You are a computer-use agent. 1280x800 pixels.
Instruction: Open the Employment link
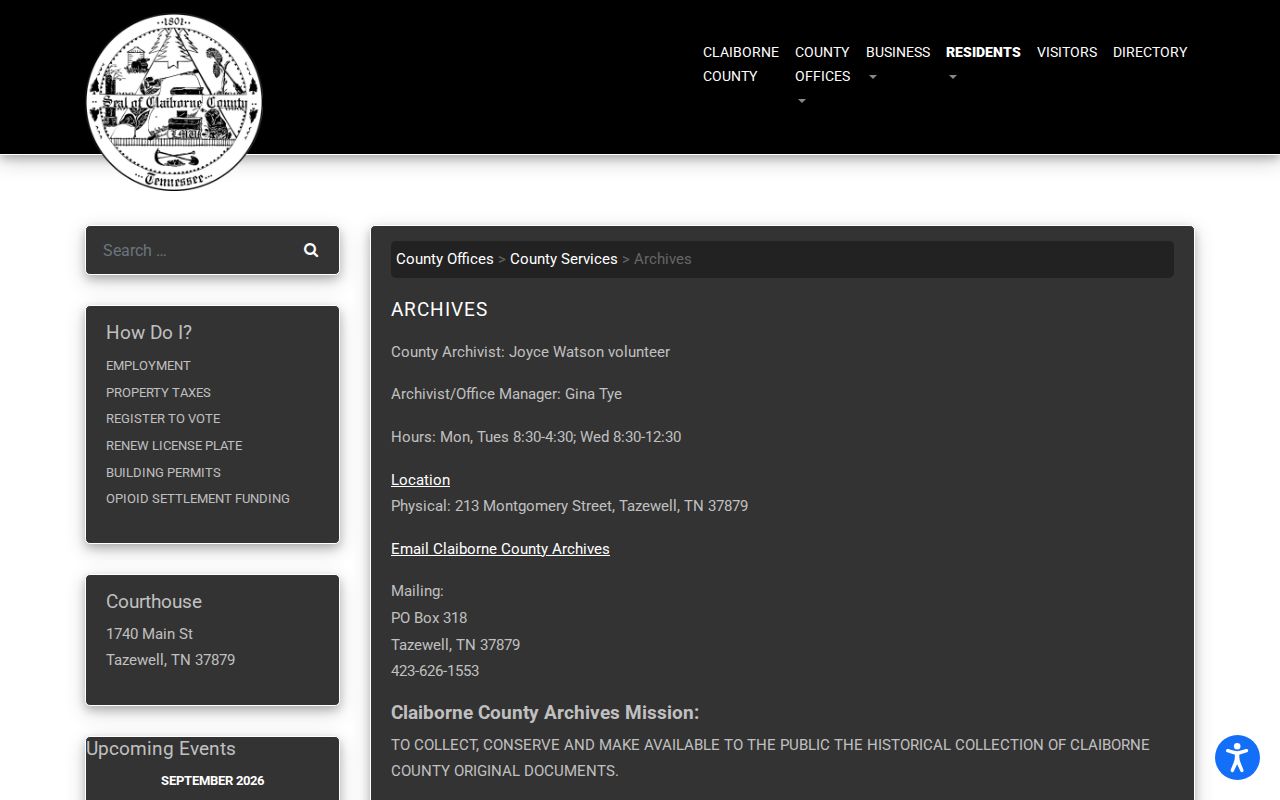pos(148,366)
